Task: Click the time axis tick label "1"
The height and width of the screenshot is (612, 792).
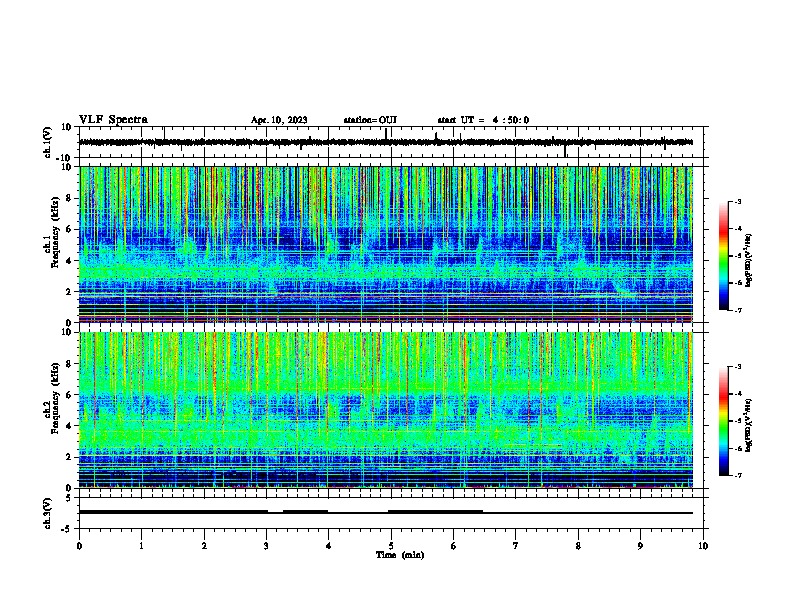Action: (141, 545)
